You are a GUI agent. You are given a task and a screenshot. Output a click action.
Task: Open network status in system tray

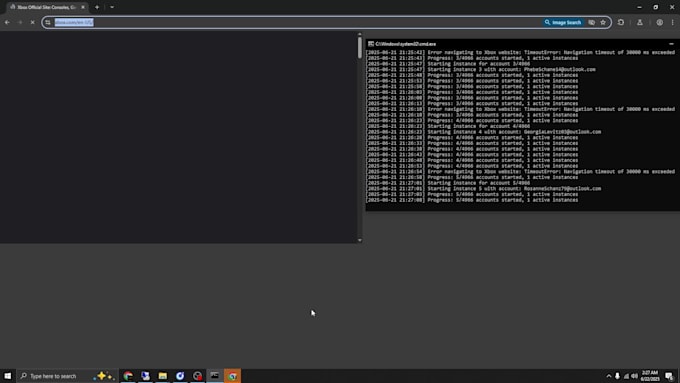[626, 376]
